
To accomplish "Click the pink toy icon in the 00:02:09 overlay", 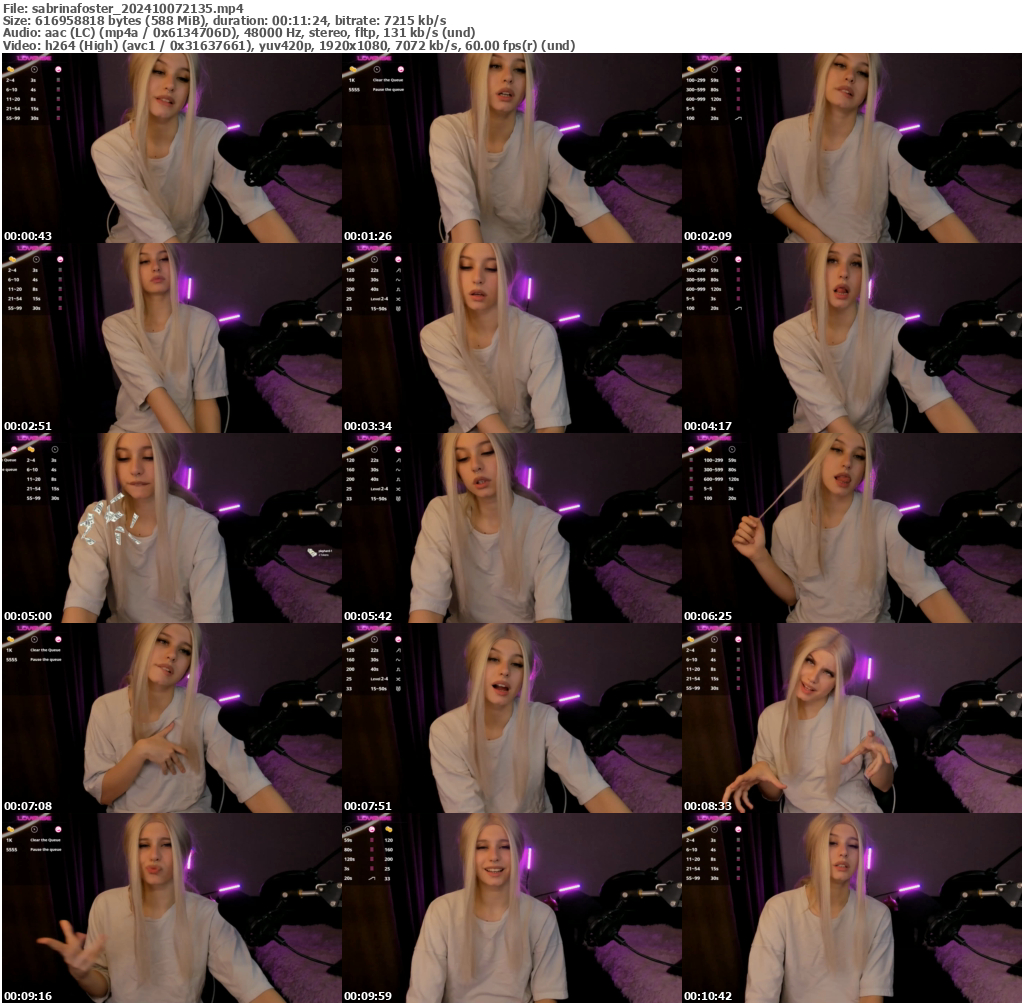I will 738,70.
